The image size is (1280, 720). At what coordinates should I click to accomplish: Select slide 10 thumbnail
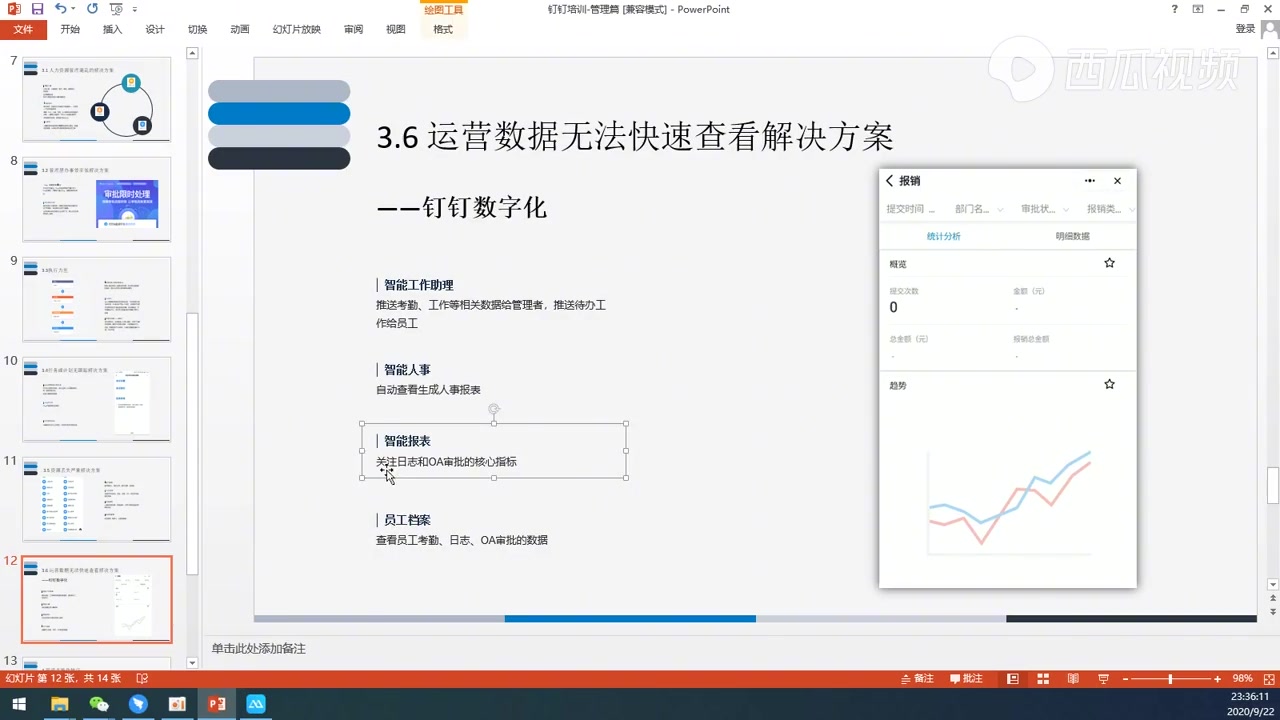tap(97, 399)
